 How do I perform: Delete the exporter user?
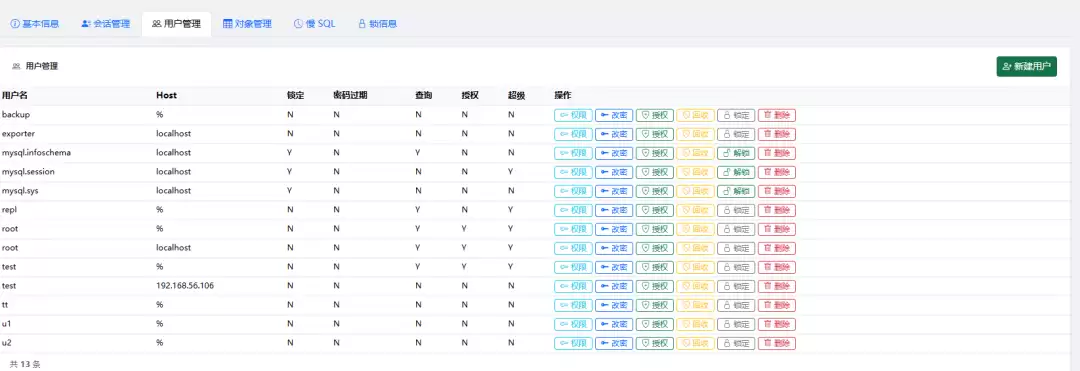click(776, 134)
